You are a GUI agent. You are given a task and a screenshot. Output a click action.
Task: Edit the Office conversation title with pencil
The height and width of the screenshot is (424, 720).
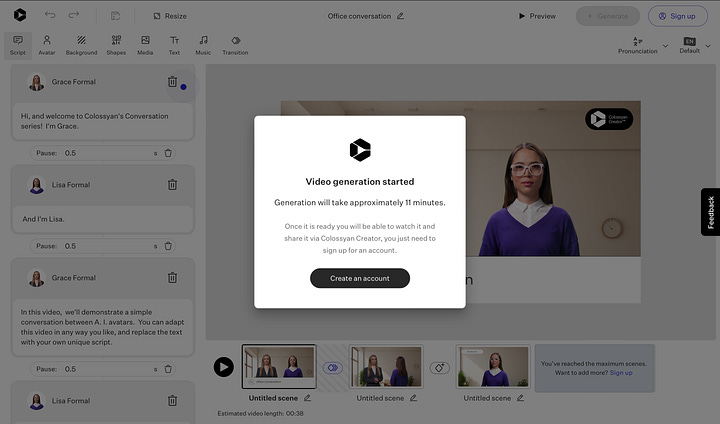pos(400,16)
